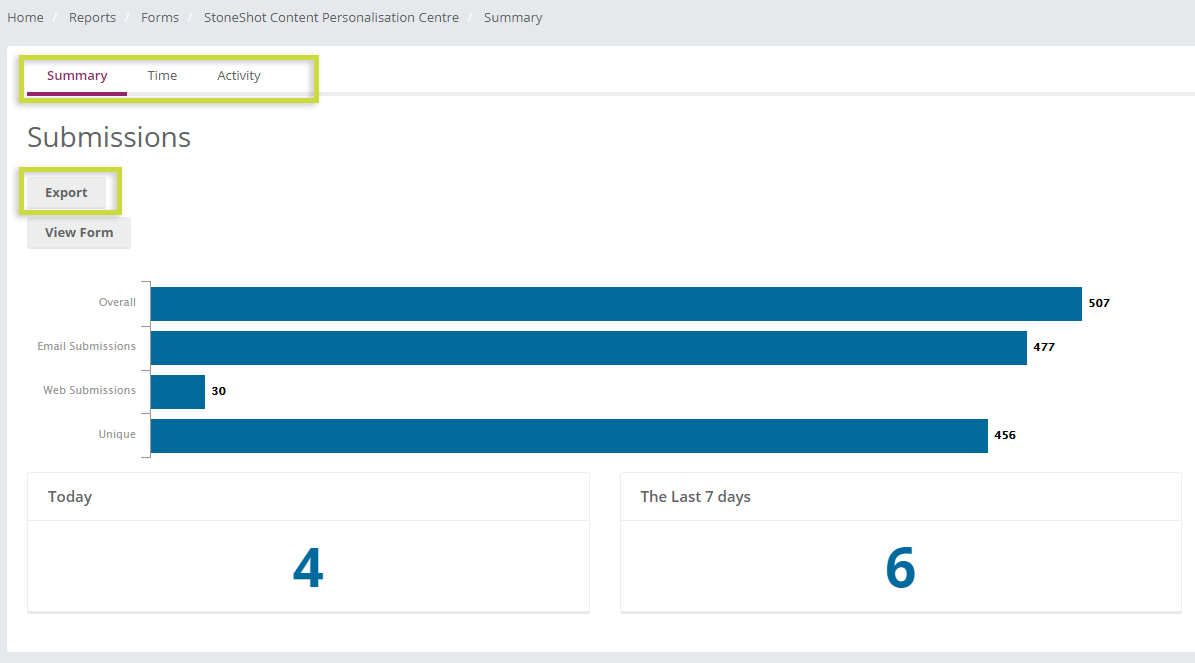
Task: Open Reports breadcrumb link
Action: point(92,18)
